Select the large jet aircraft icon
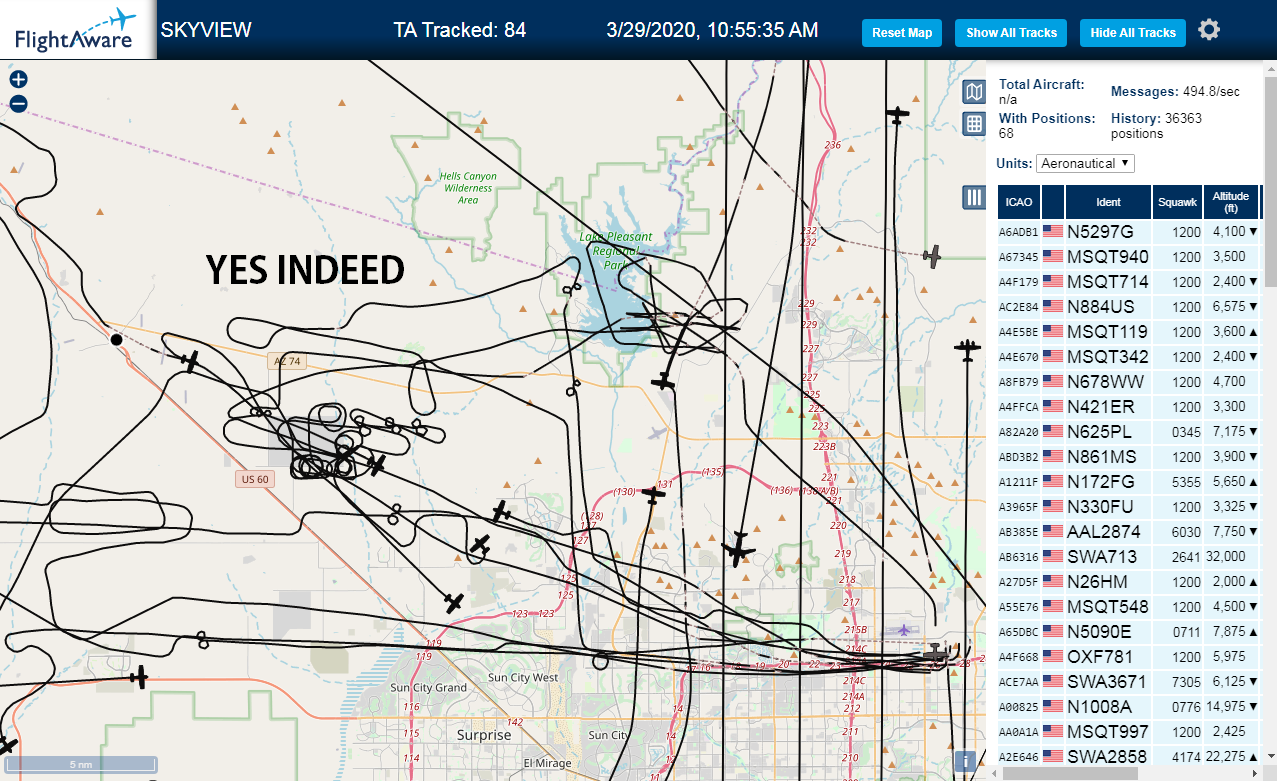The height and width of the screenshot is (781, 1277). (x=738, y=548)
